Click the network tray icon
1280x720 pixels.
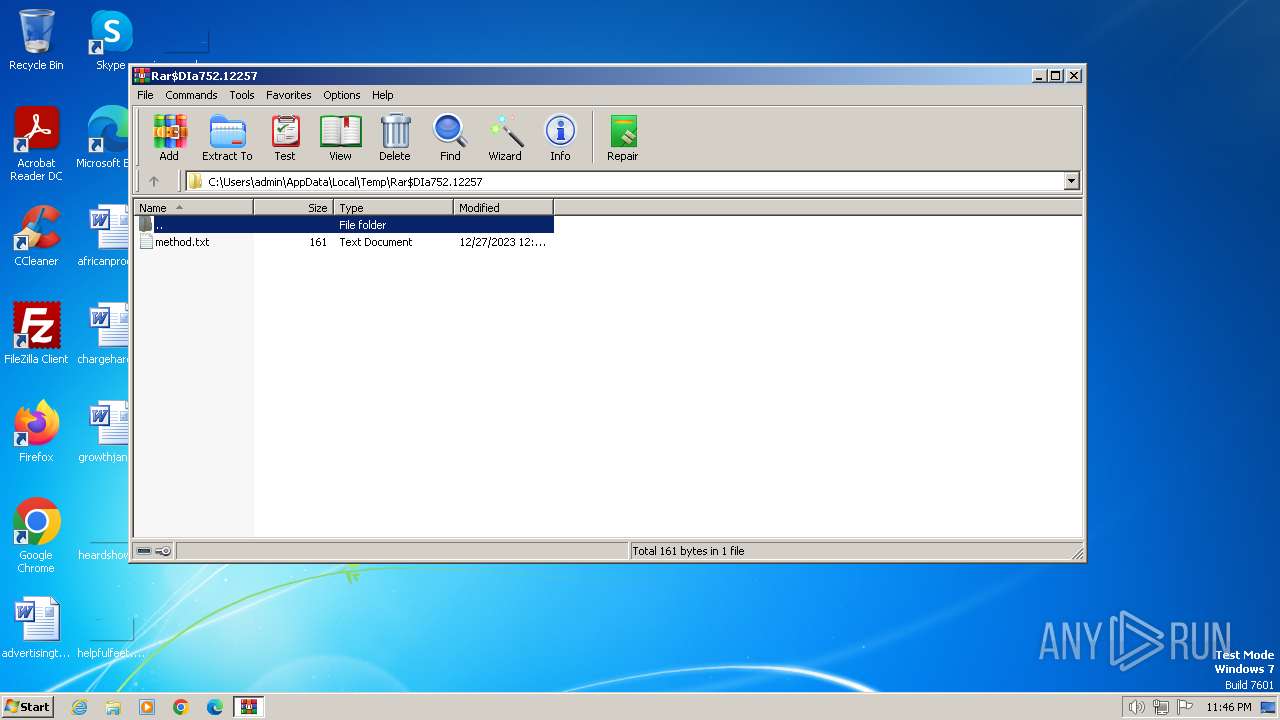click(x=1161, y=707)
